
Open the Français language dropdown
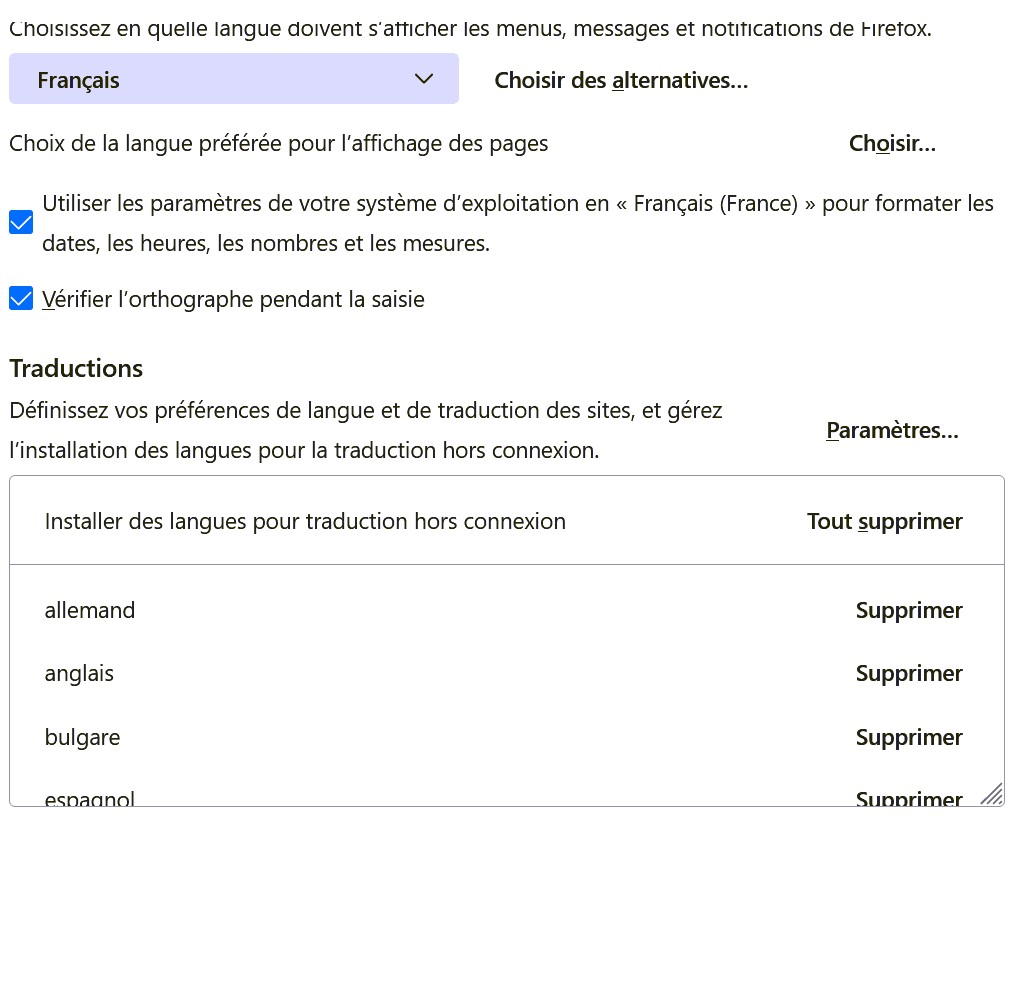coord(233,79)
